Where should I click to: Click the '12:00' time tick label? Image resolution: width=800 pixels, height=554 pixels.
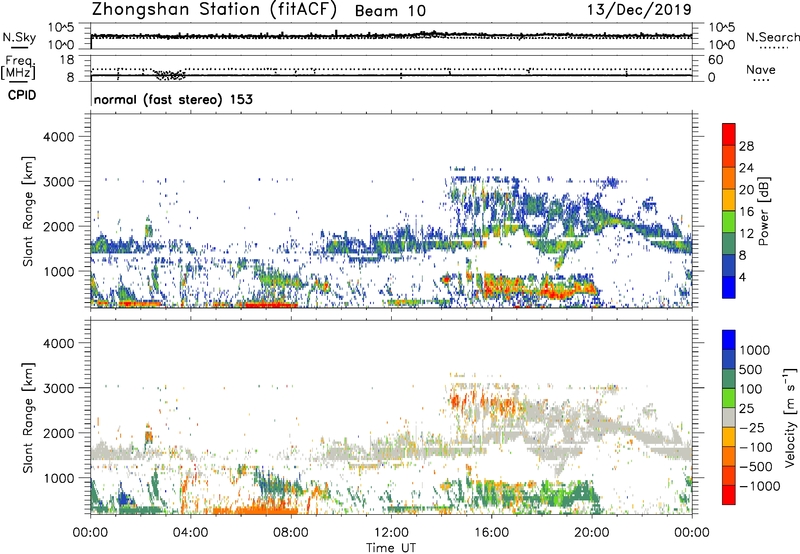[391, 533]
